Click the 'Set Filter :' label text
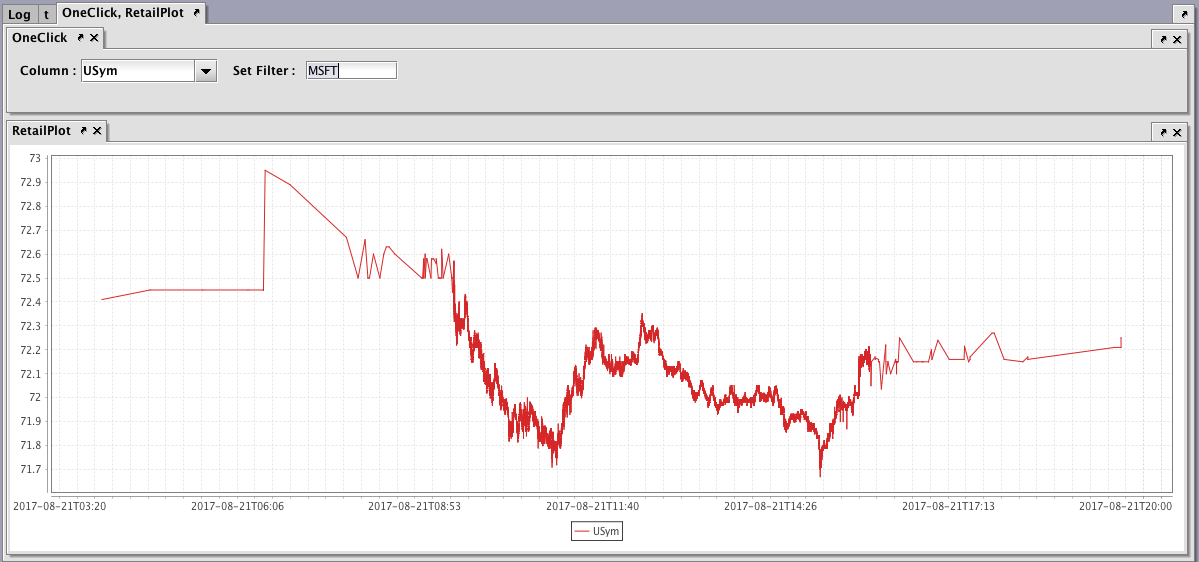1199x562 pixels. pyautogui.click(x=264, y=71)
